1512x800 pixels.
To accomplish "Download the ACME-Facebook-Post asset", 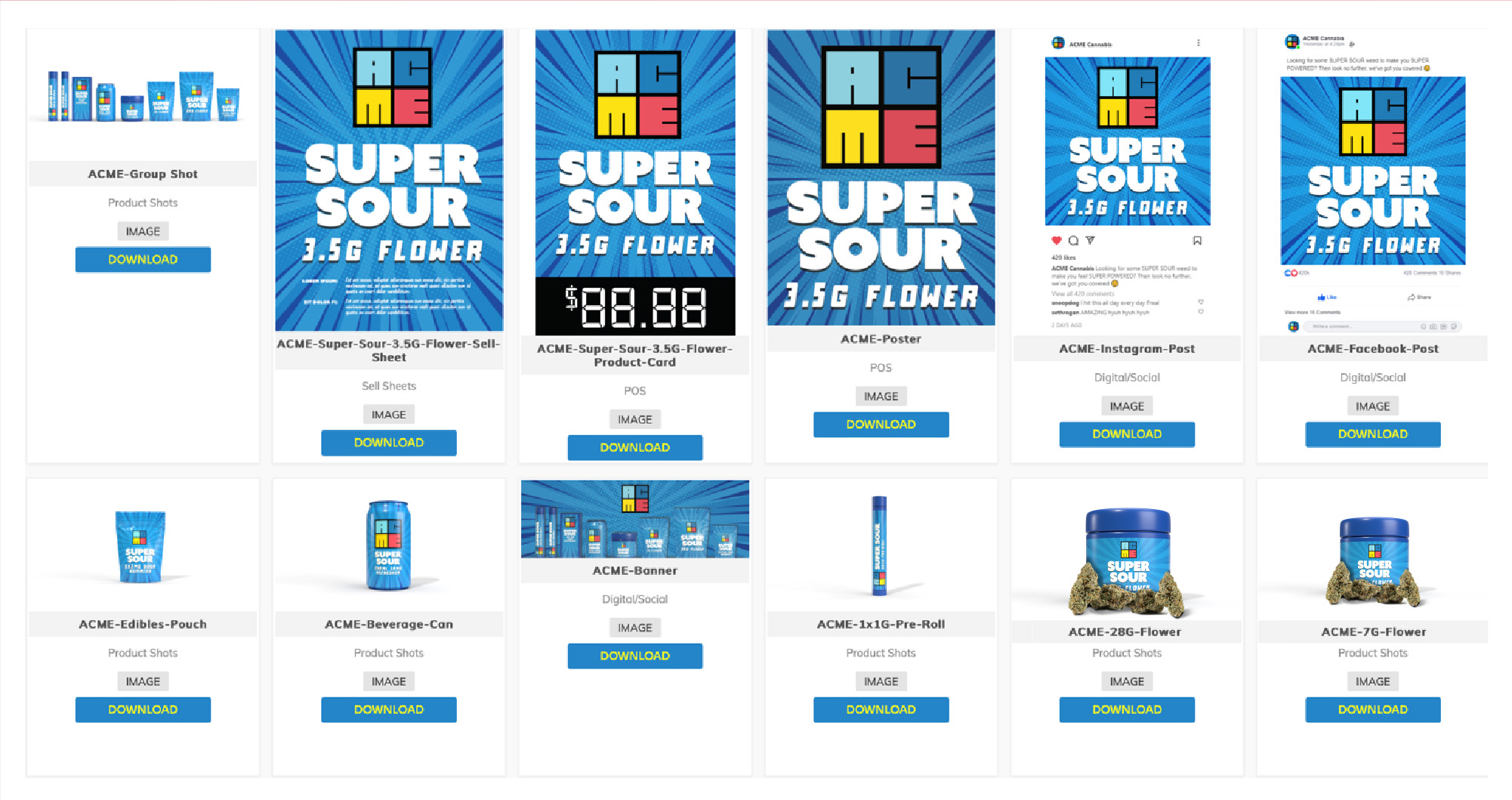I will (1372, 434).
